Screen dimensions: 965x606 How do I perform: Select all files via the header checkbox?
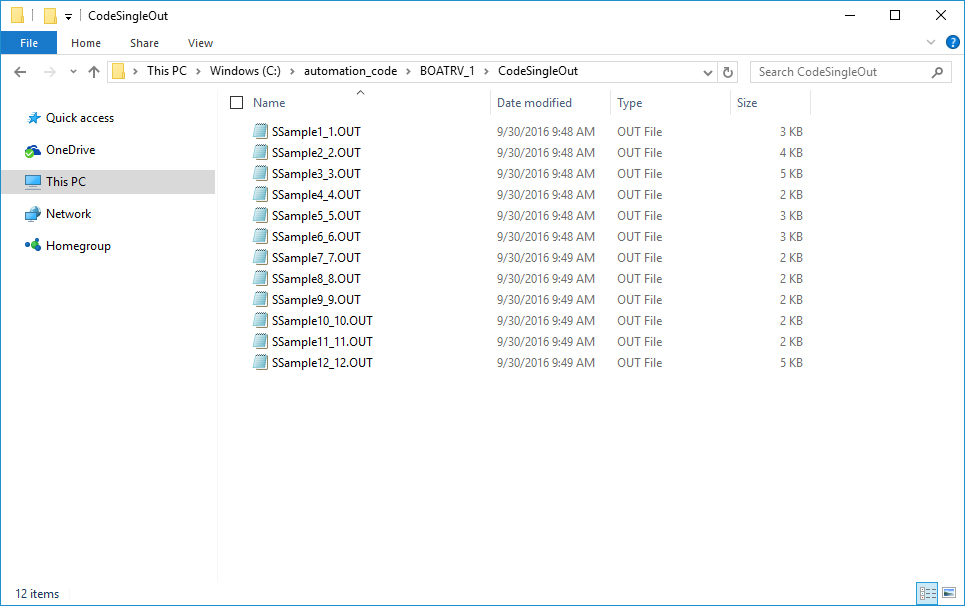(236, 102)
